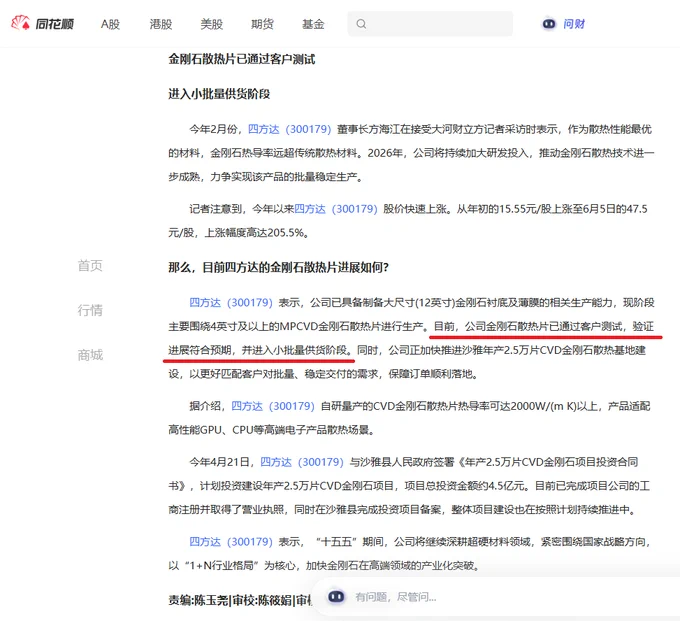Click heading 进入小批量供货阶段
The width and height of the screenshot is (680, 621).
pyautogui.click(x=219, y=94)
